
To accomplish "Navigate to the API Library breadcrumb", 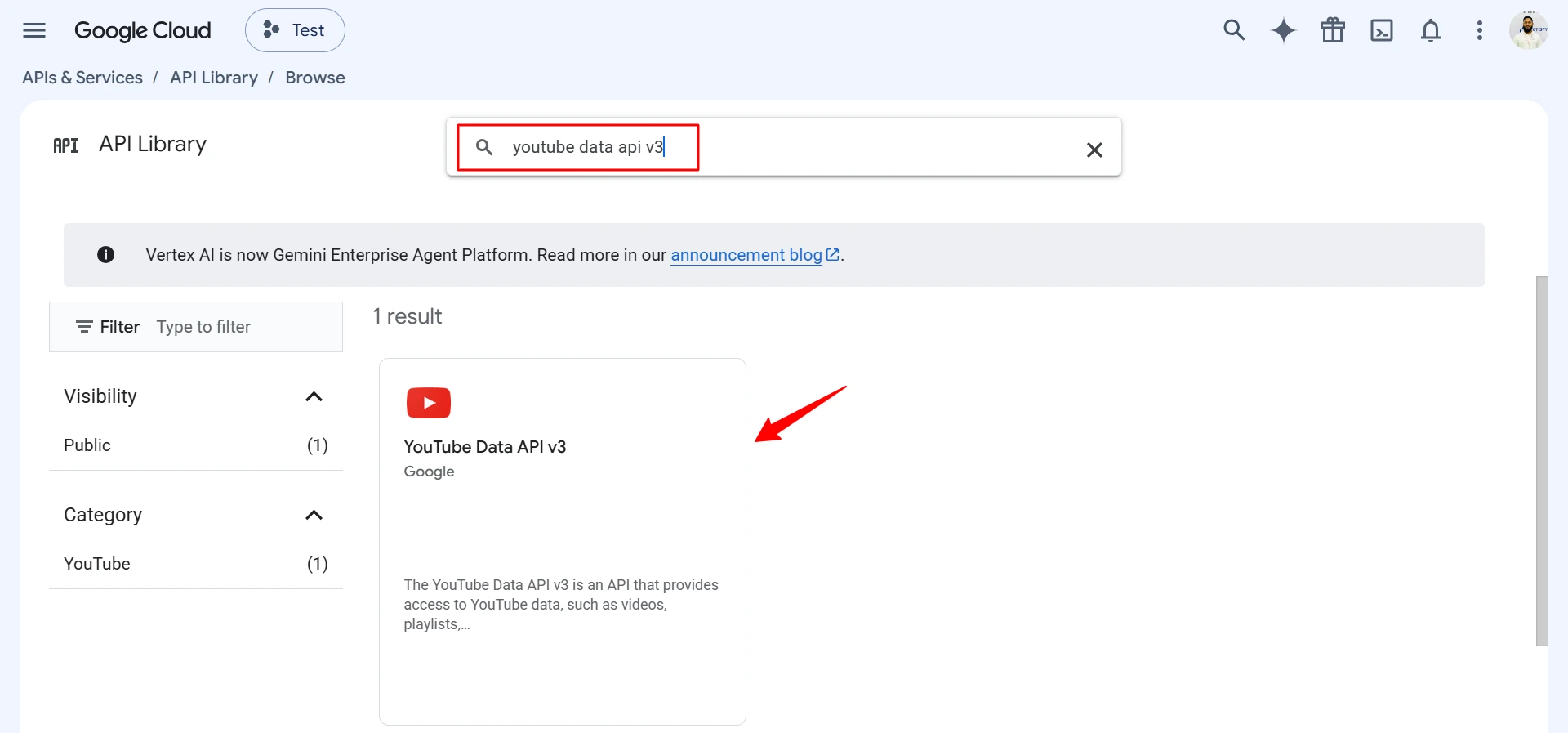I will point(214,78).
